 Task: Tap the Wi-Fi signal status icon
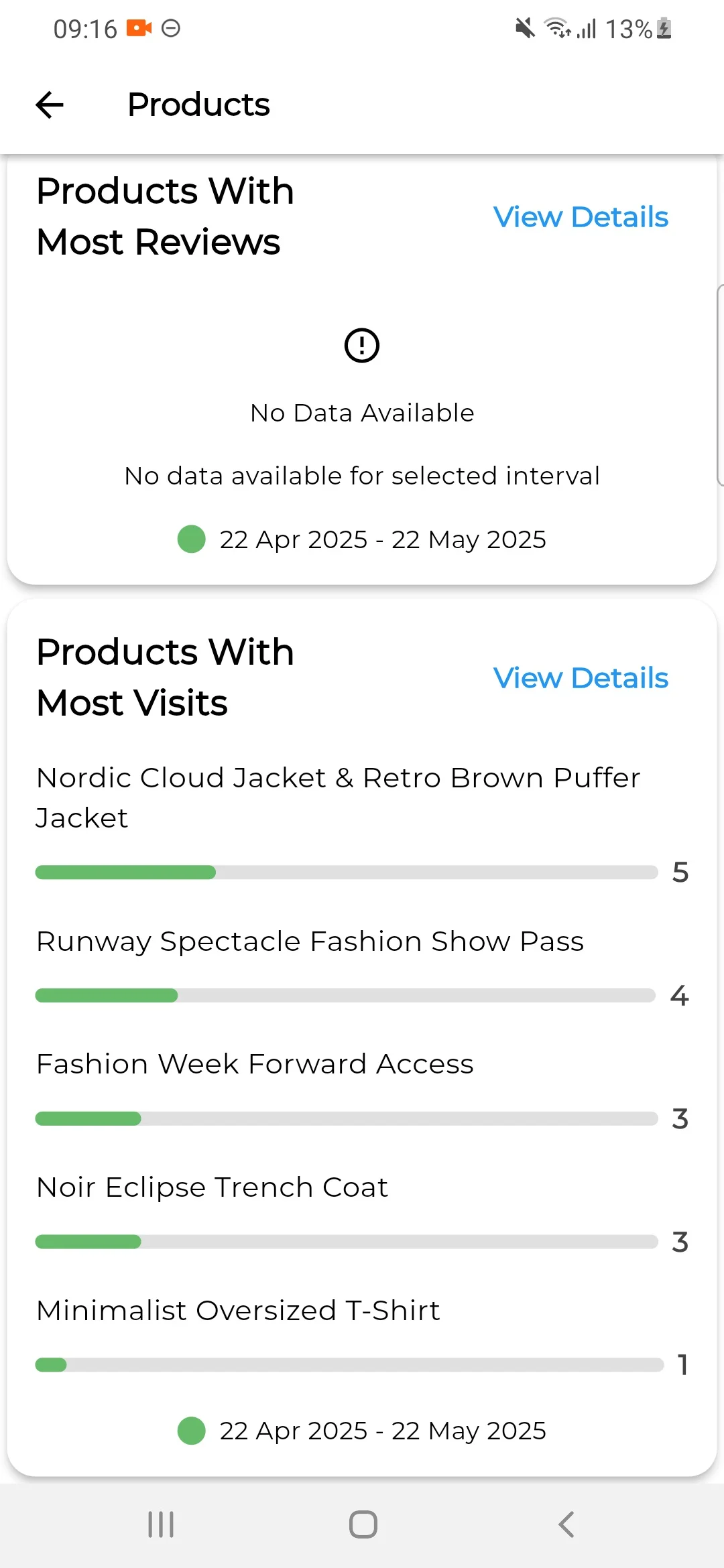point(557,29)
